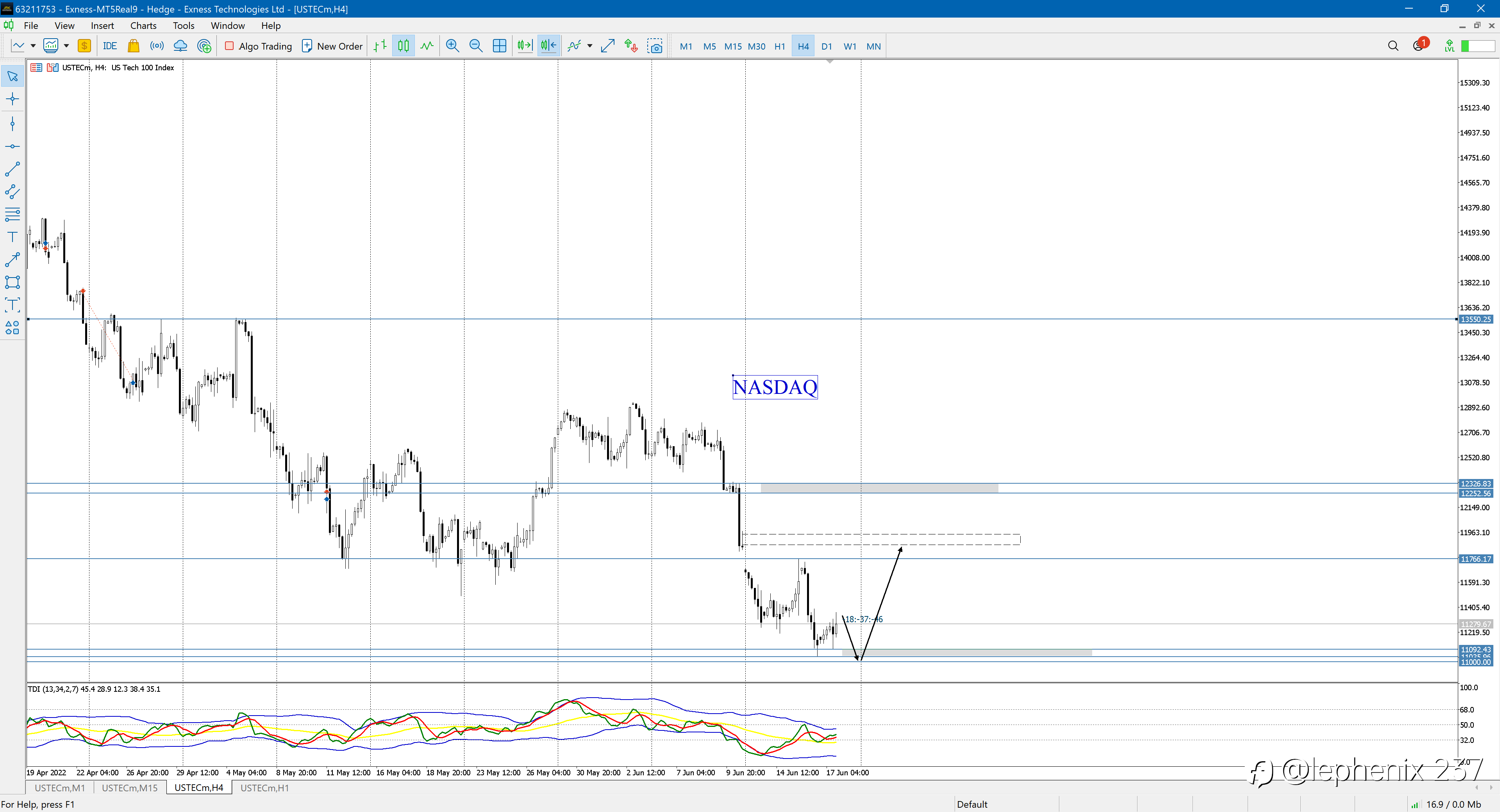
Task: Open the gold dollar trading icon
Action: point(84,46)
